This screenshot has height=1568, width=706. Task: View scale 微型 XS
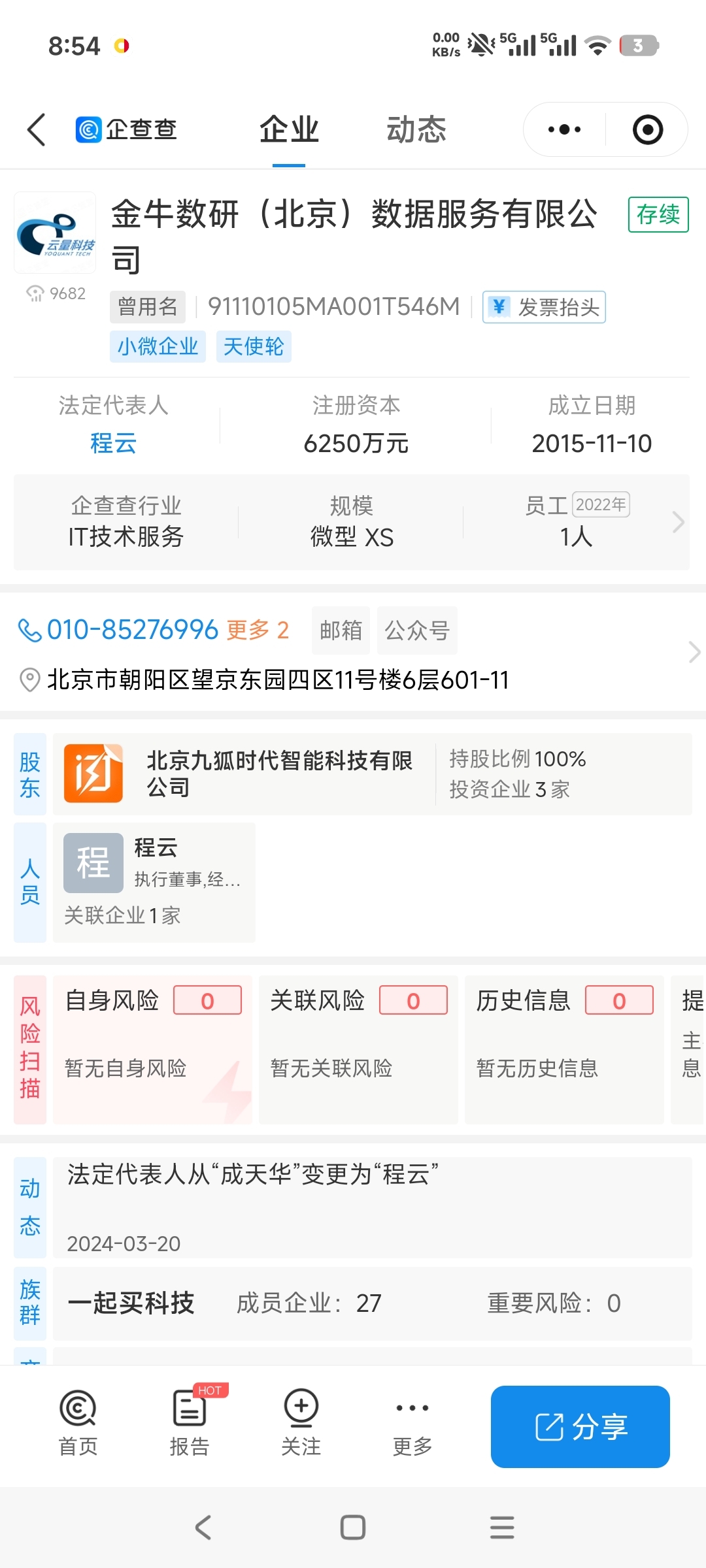[x=352, y=537]
